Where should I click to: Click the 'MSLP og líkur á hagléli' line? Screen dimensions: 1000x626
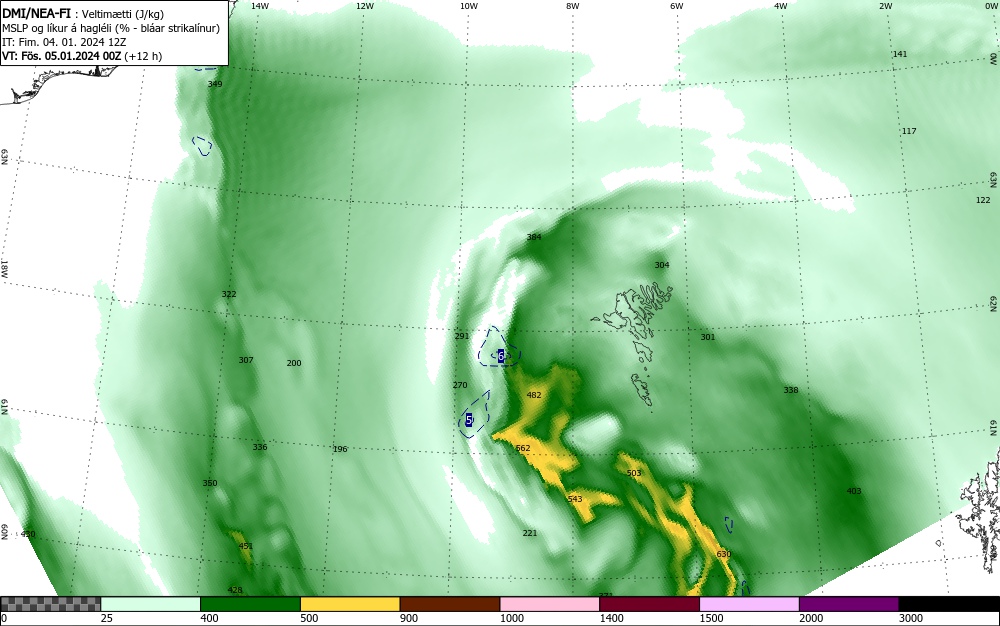[x=111, y=28]
